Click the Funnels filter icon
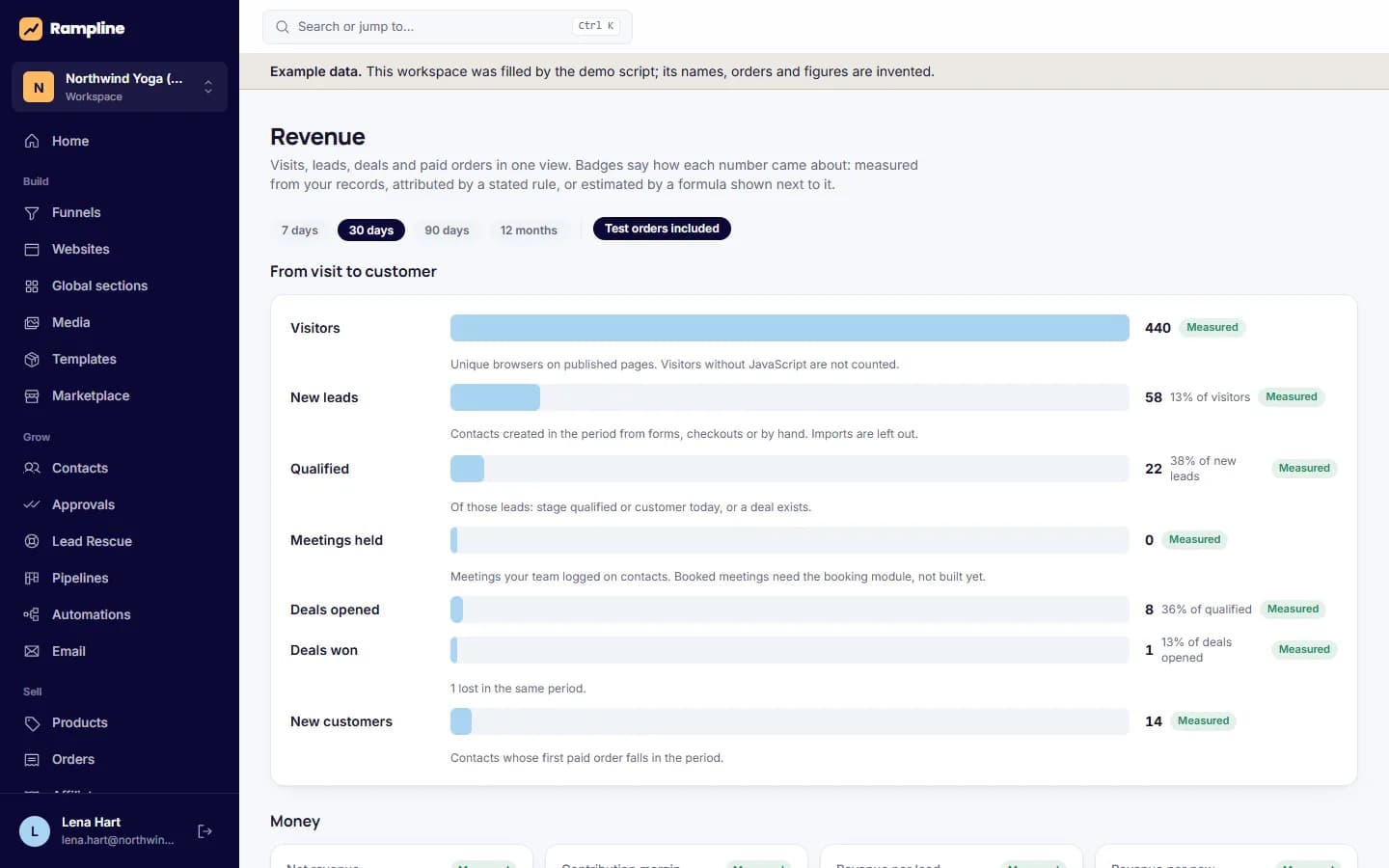 [32, 212]
